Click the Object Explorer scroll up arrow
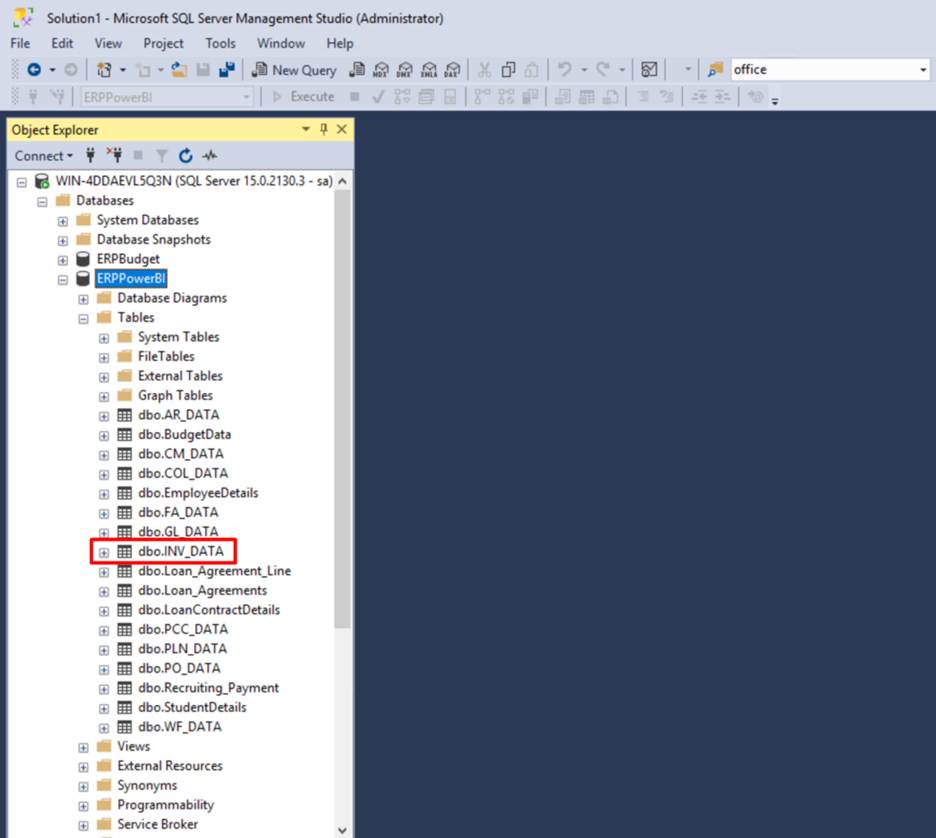Screen dimensions: 936x838 coord(343,181)
